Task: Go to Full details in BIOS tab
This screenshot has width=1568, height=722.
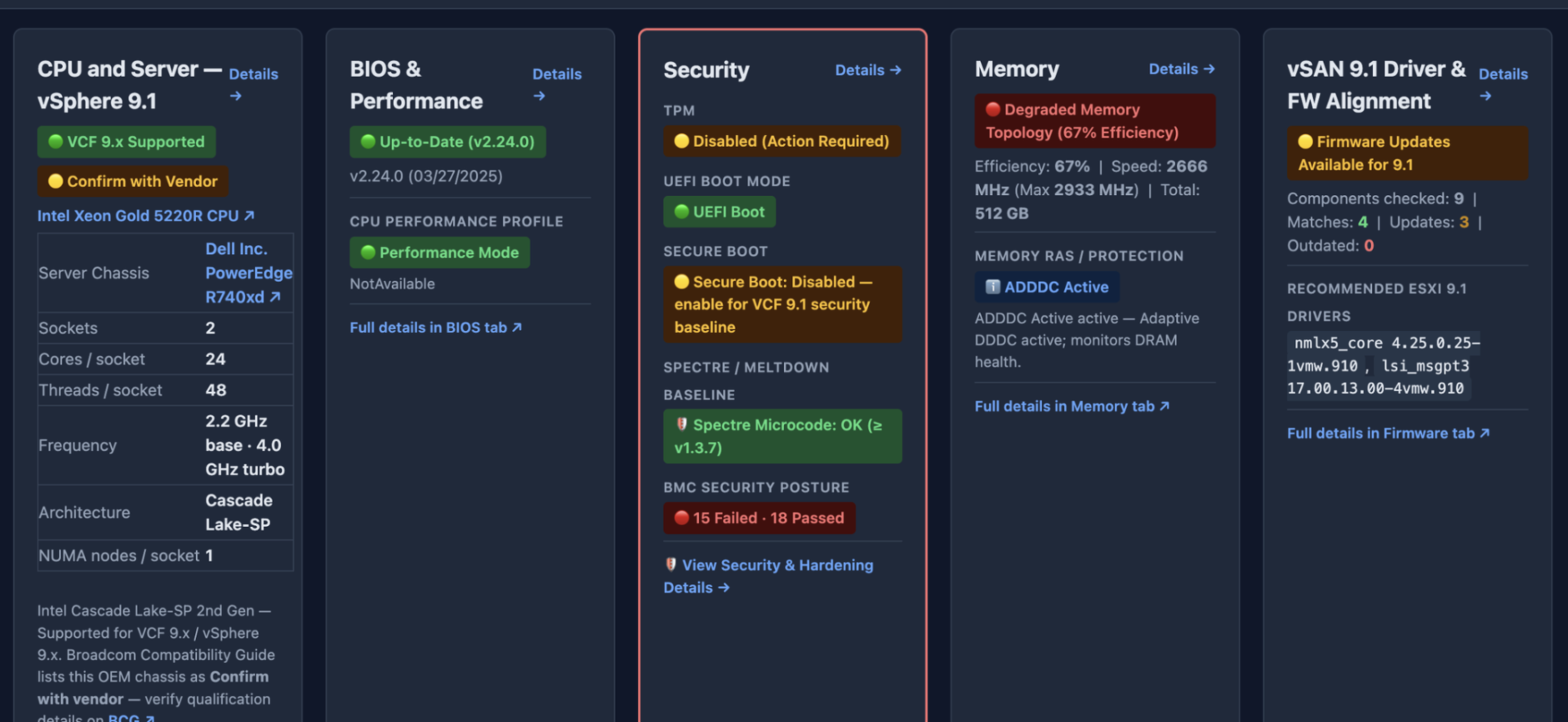Action: tap(436, 328)
